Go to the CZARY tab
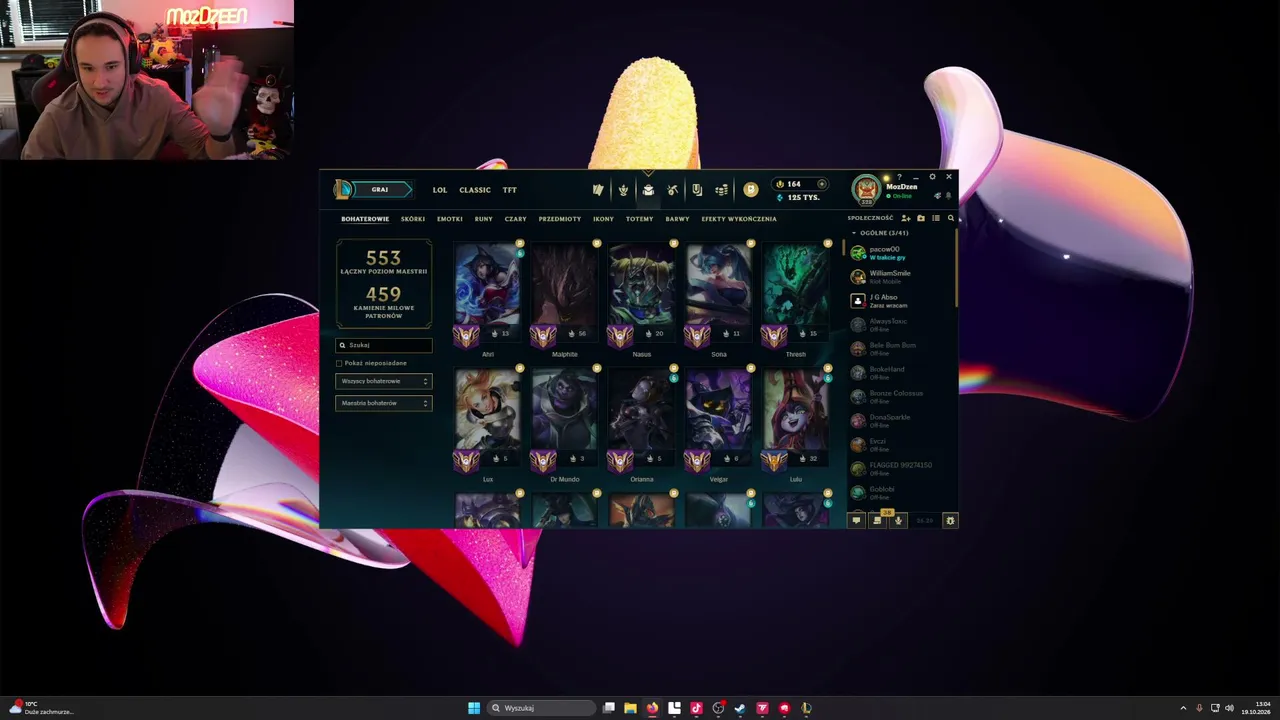 click(x=516, y=219)
